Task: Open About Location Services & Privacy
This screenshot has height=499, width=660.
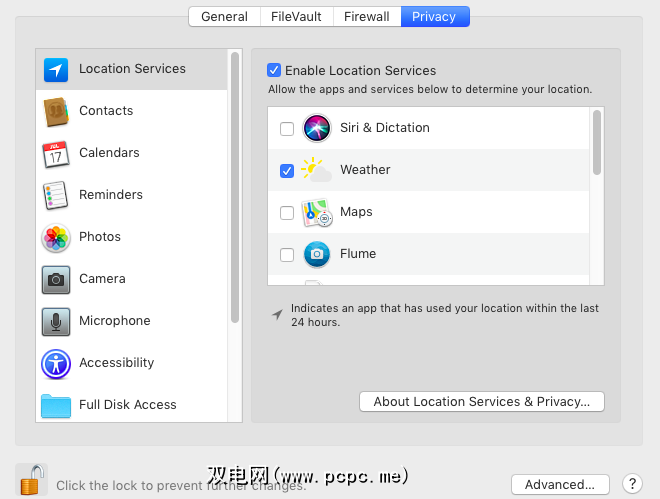Action: click(x=482, y=402)
